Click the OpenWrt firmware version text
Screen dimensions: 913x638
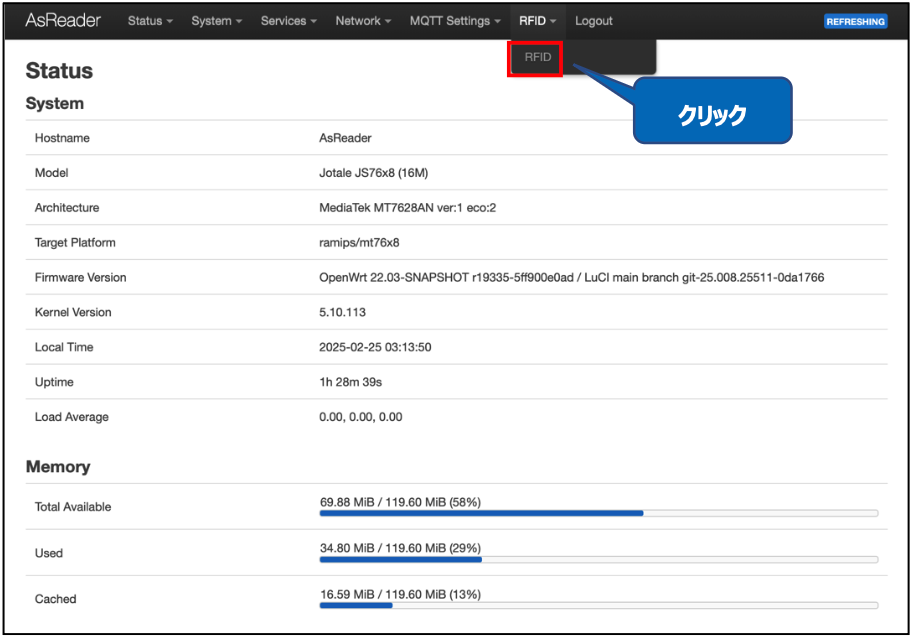click(571, 277)
